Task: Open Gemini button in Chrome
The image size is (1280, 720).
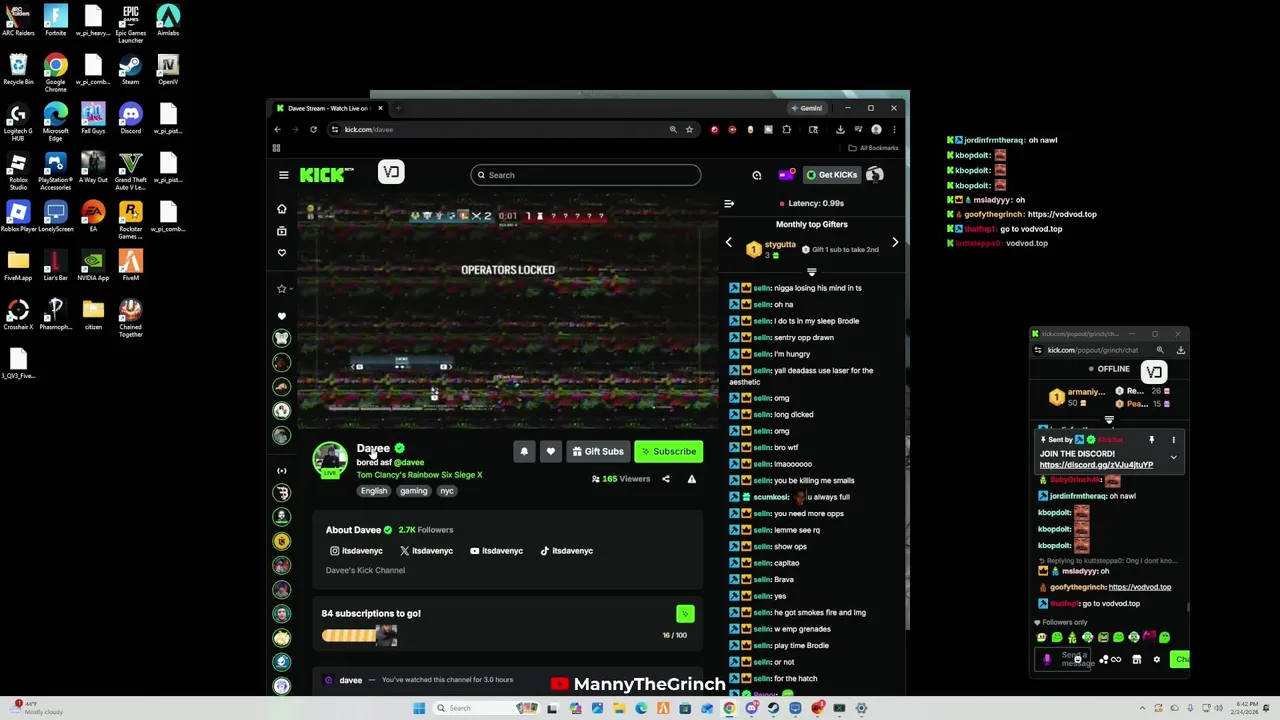Action: pos(806,108)
